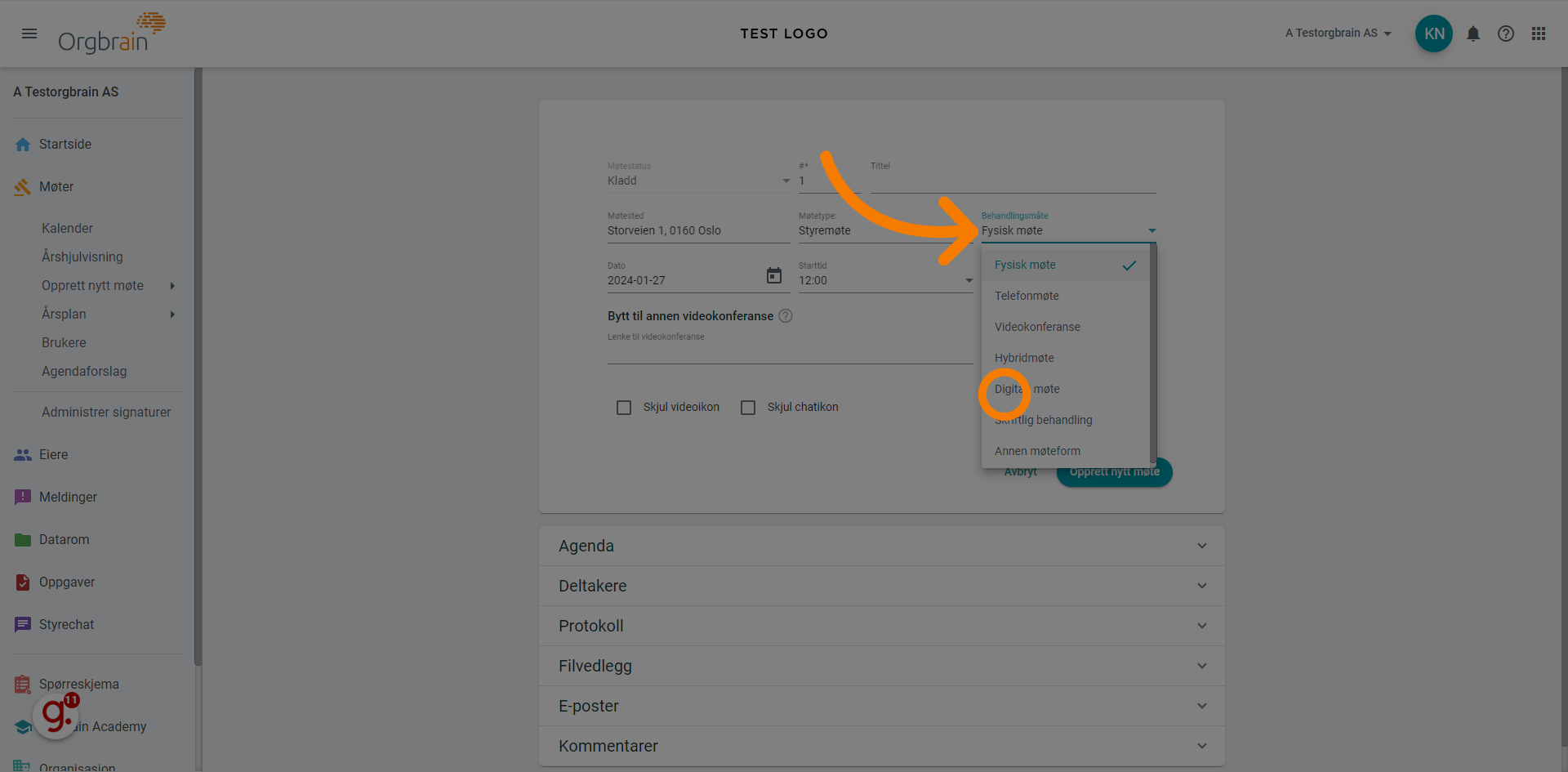The width and height of the screenshot is (1568, 772).
Task: Select Fysisk møte option
Action: [x=1066, y=266]
